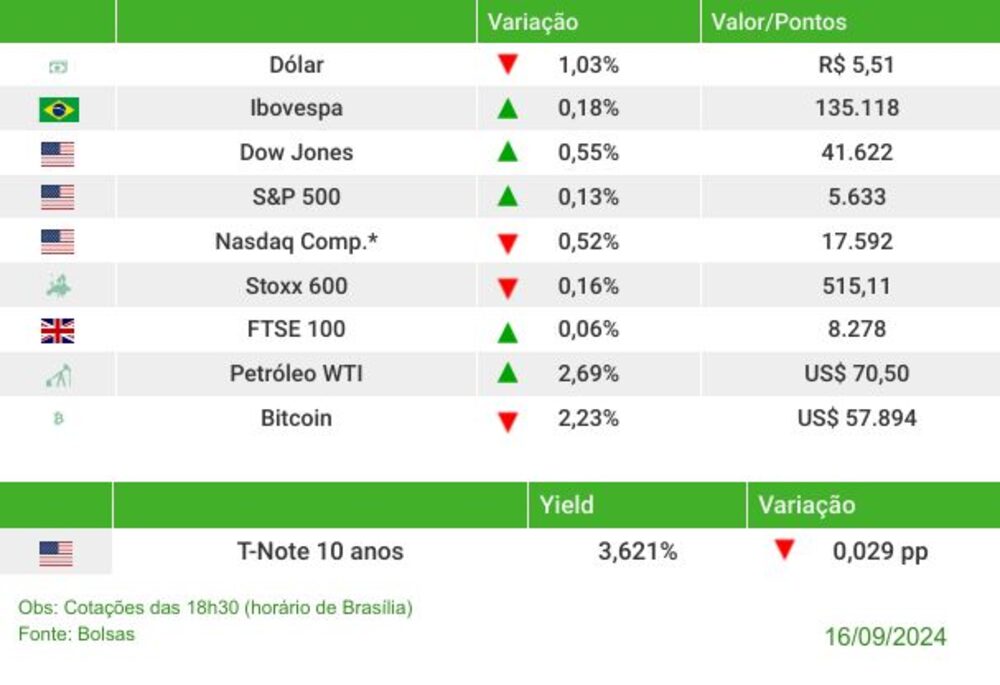Screen dimensions: 1000x685
Task: Click the Valor/Pontos column header
Action: (x=779, y=22)
